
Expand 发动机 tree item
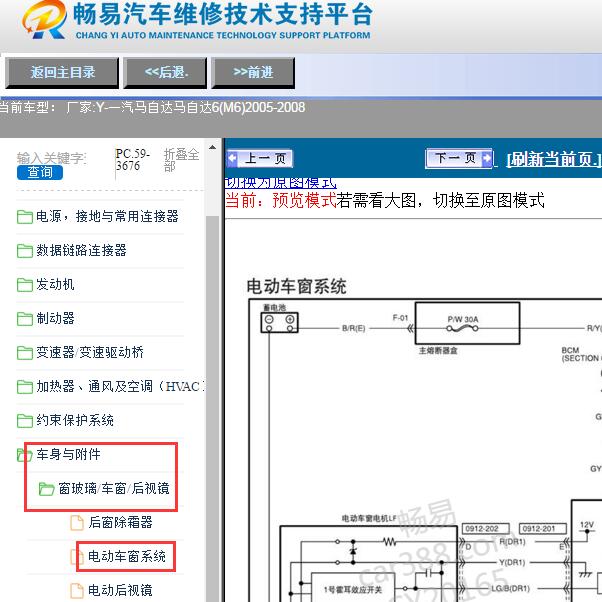(55, 284)
